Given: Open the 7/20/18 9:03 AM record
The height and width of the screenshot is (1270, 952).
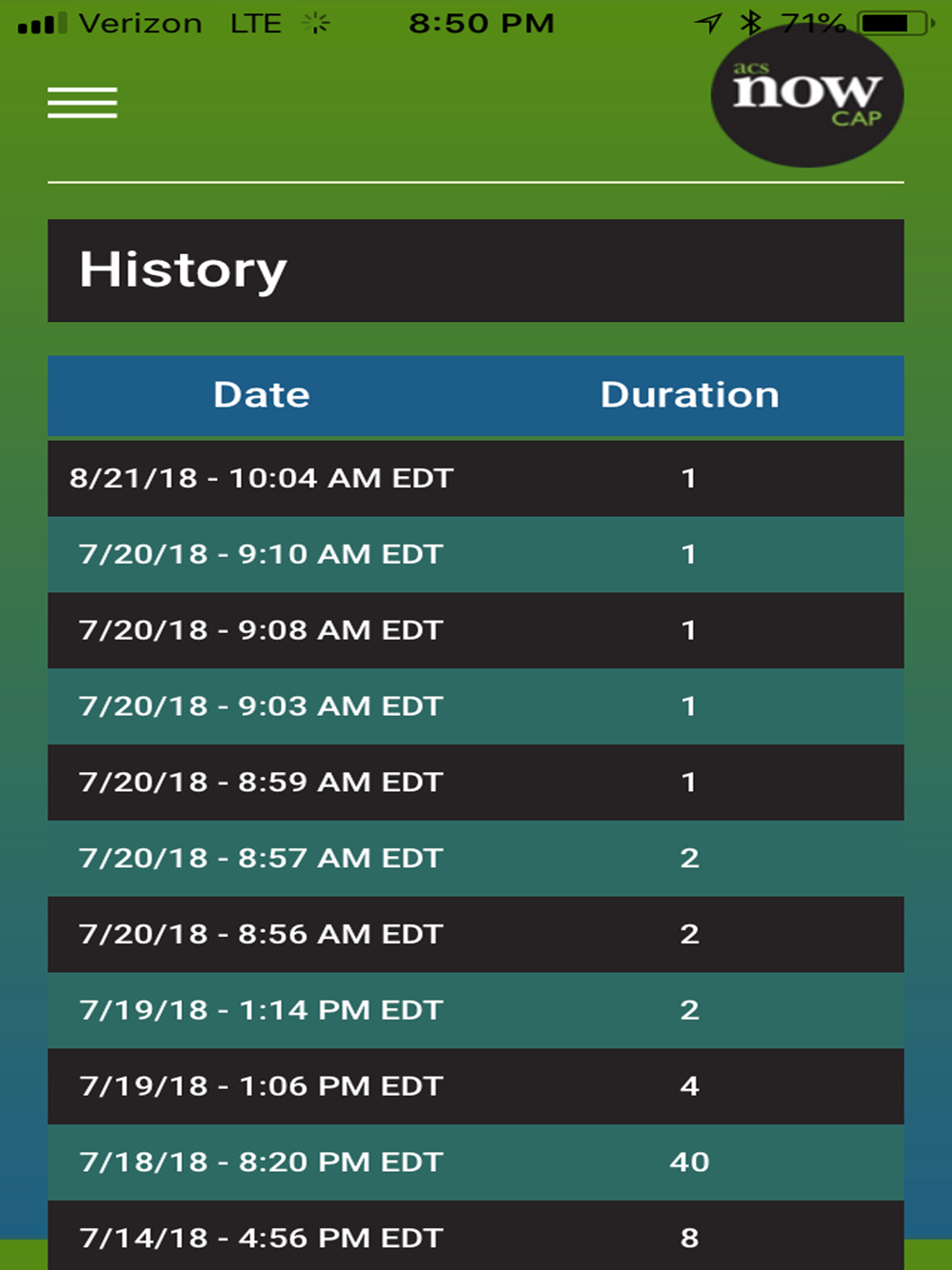Looking at the screenshot, I should coord(262,706).
